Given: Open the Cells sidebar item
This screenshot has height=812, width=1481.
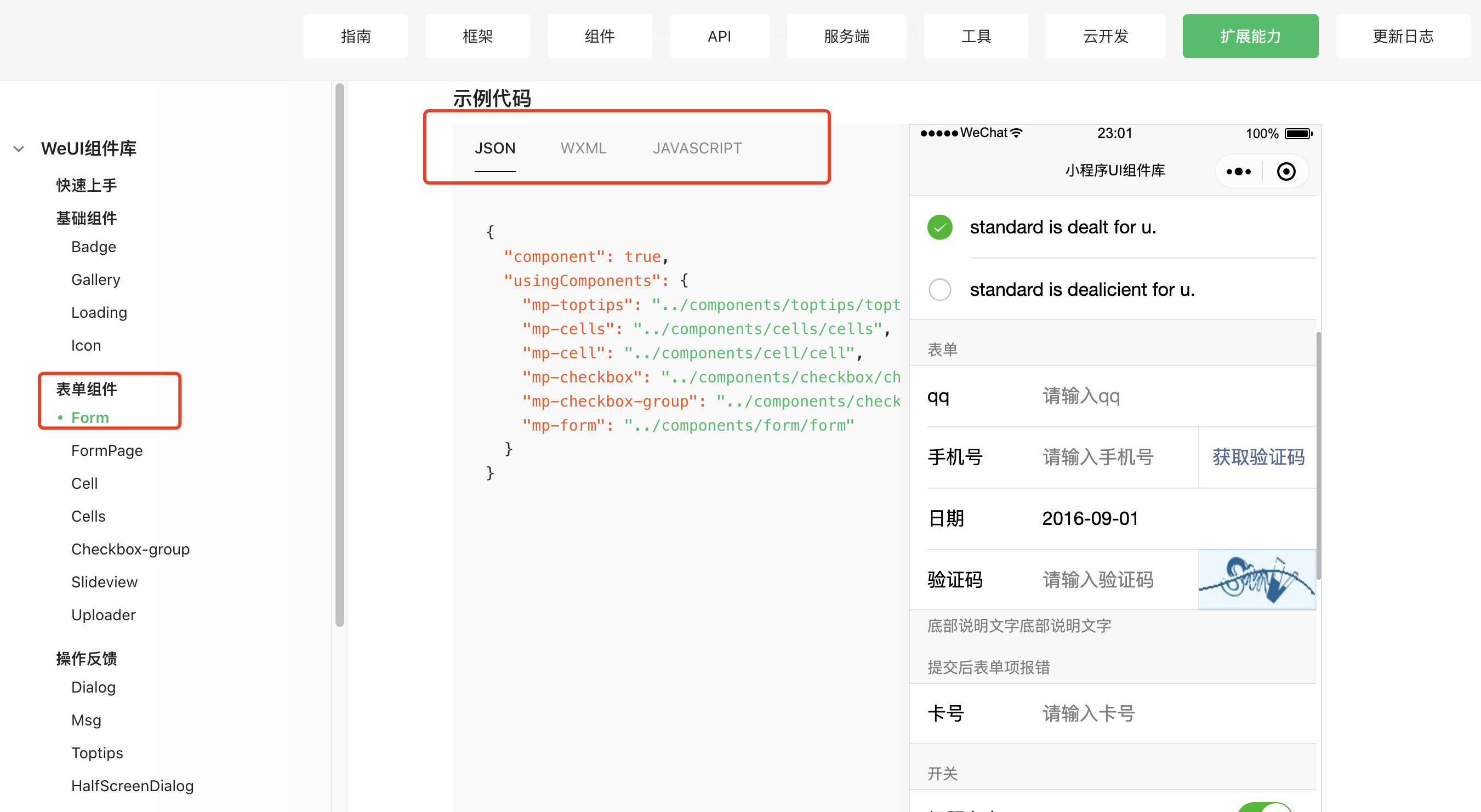Looking at the screenshot, I should pos(88,516).
